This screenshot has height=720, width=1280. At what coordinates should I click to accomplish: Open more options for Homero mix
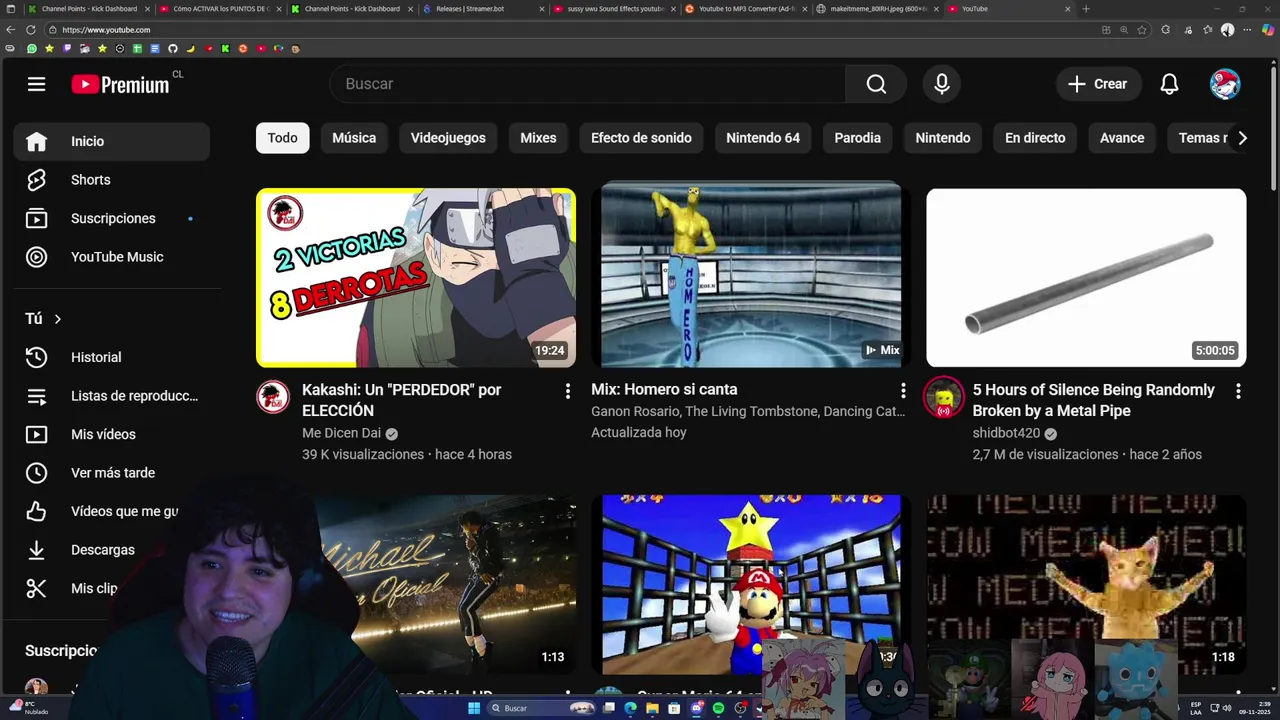coord(903,391)
